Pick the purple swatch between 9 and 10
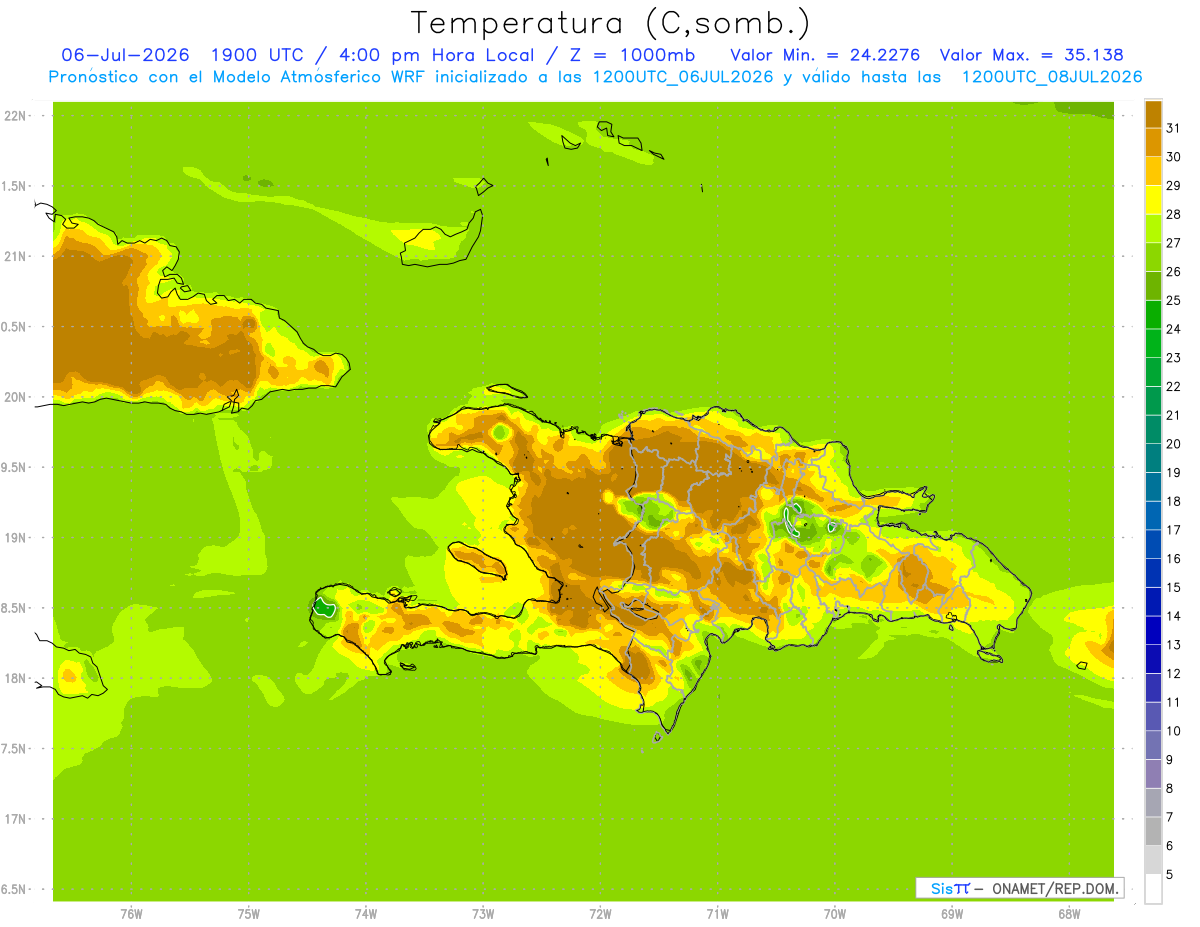This screenshot has width=1200, height=927. (x=1153, y=745)
